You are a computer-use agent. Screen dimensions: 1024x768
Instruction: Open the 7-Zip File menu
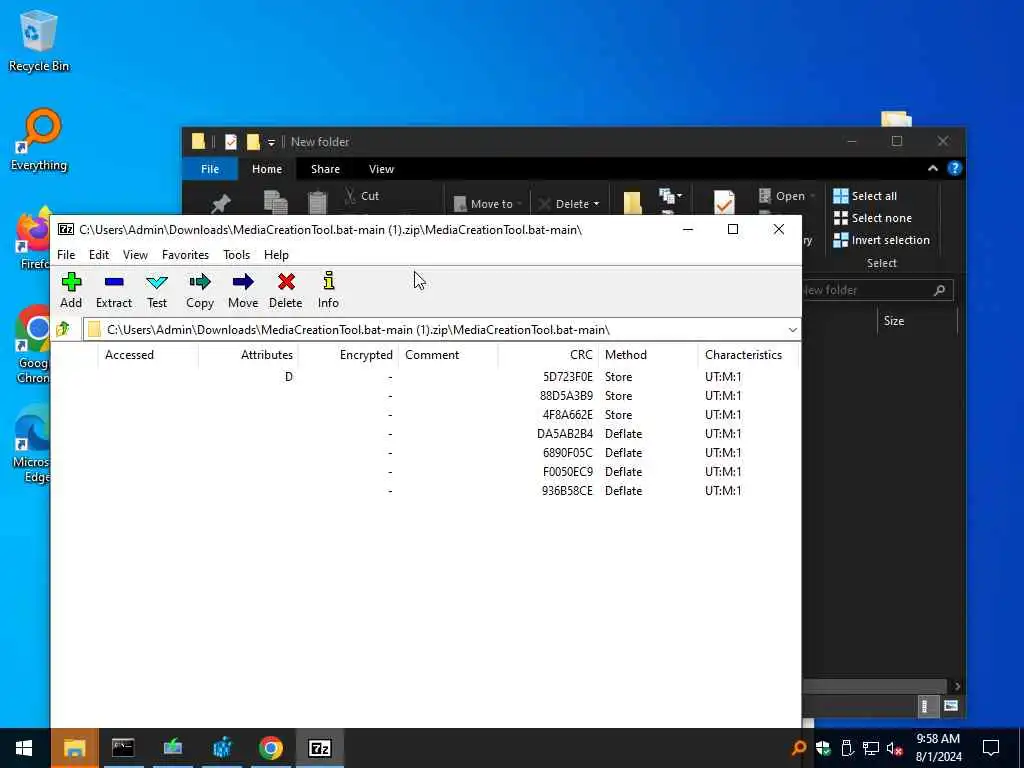pyautogui.click(x=66, y=255)
